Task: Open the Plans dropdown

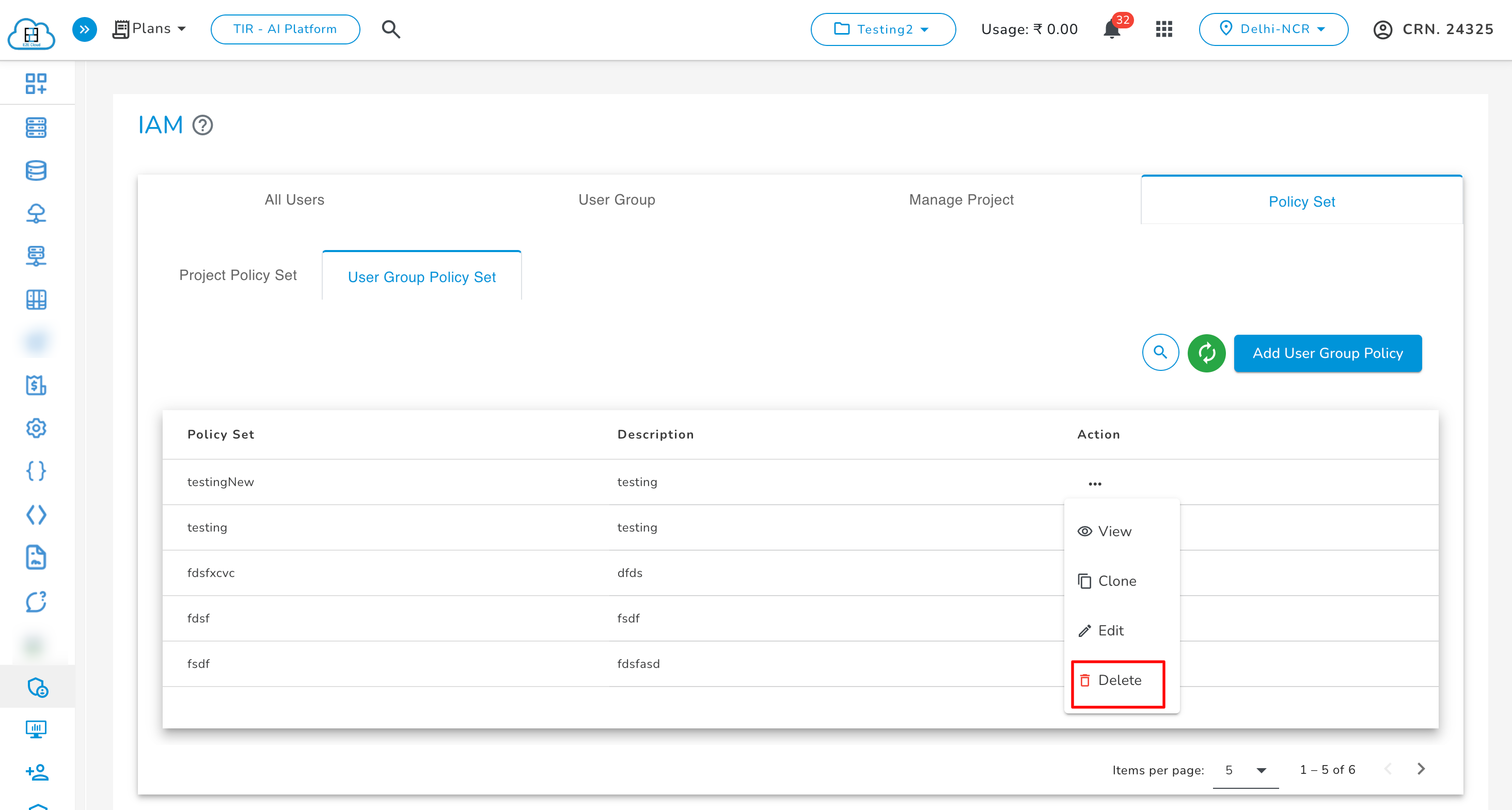Action: click(x=150, y=29)
